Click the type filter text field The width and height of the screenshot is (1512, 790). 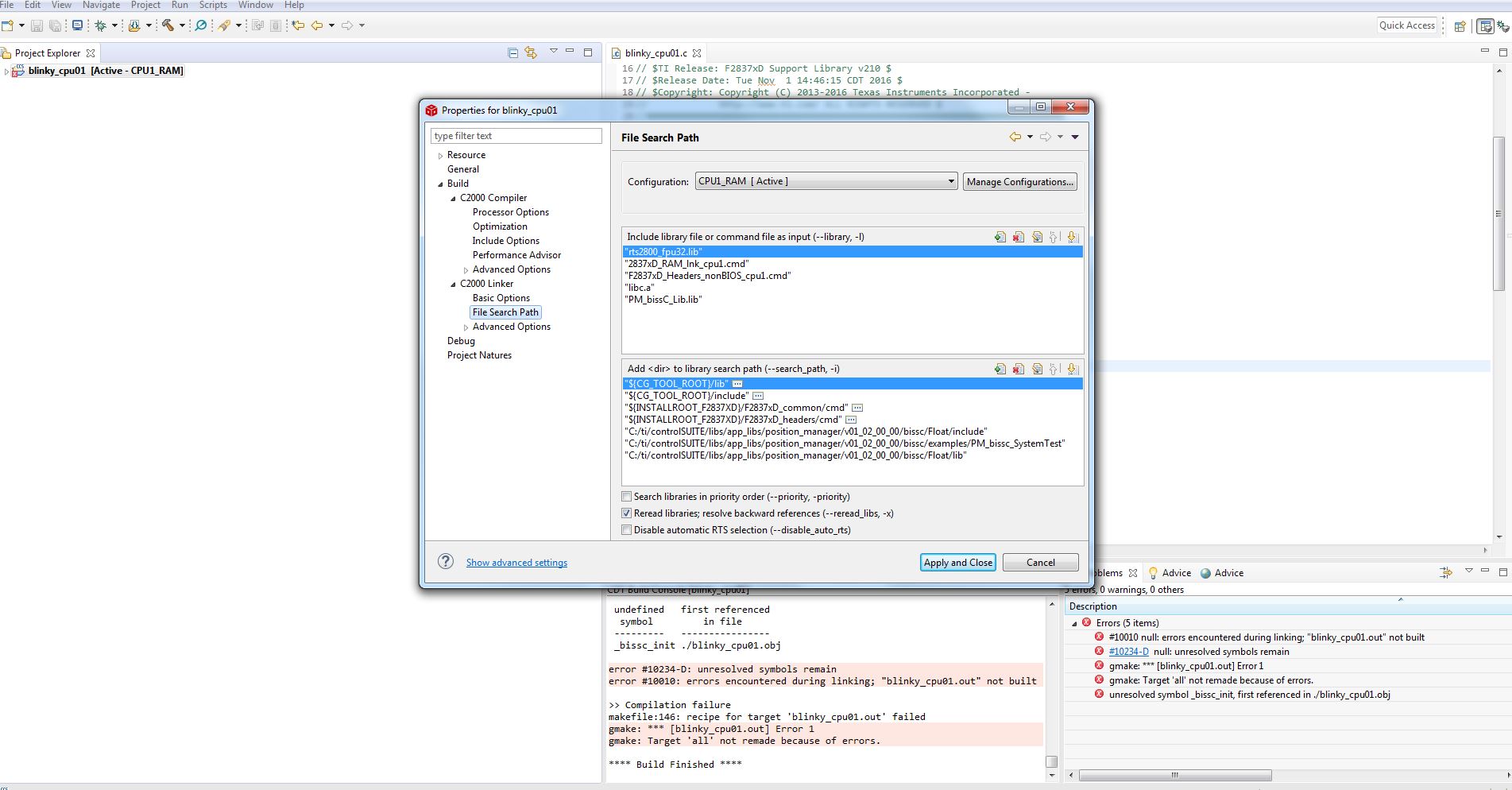(x=516, y=136)
